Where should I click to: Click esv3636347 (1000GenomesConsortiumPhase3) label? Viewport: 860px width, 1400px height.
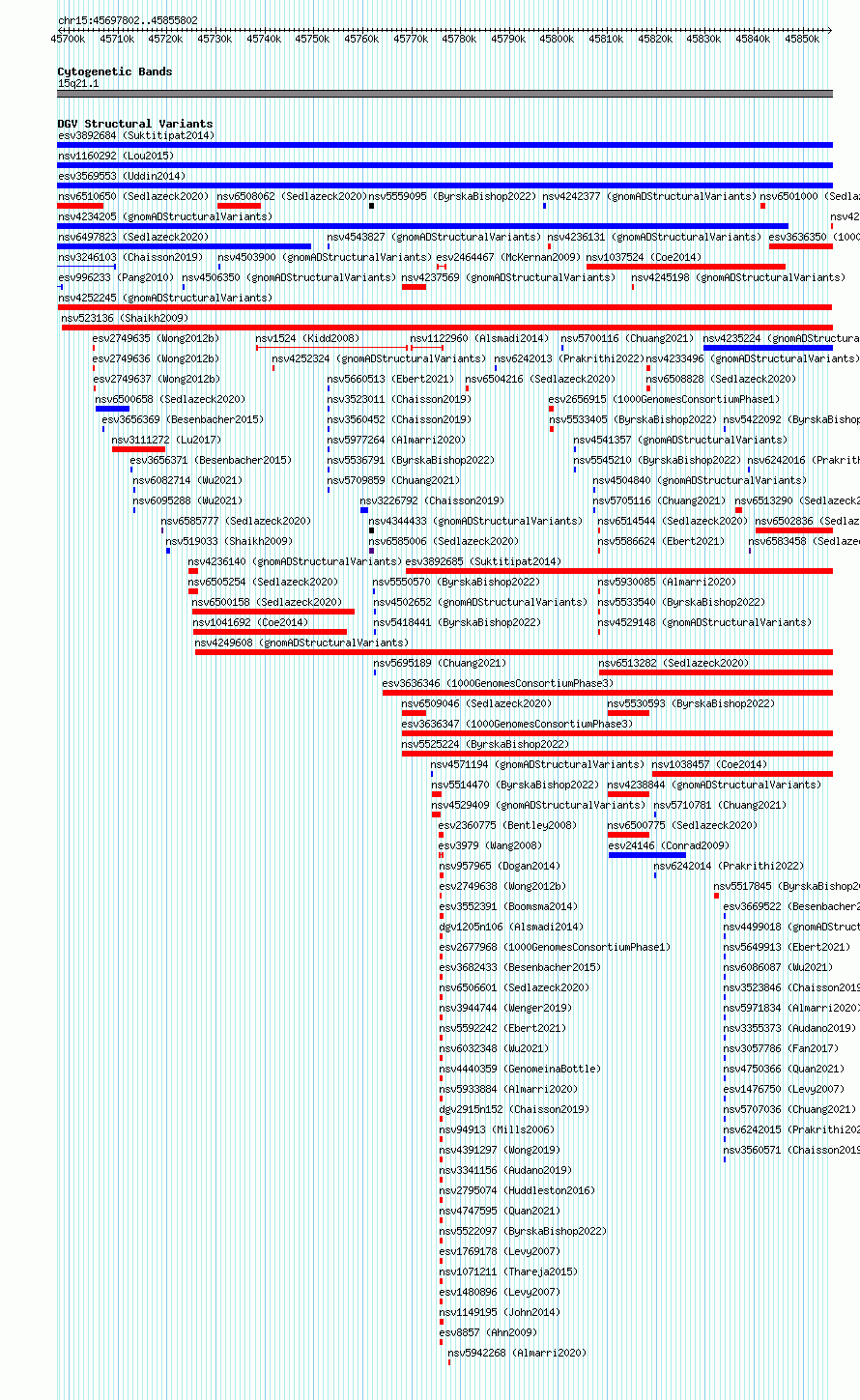pos(517,724)
